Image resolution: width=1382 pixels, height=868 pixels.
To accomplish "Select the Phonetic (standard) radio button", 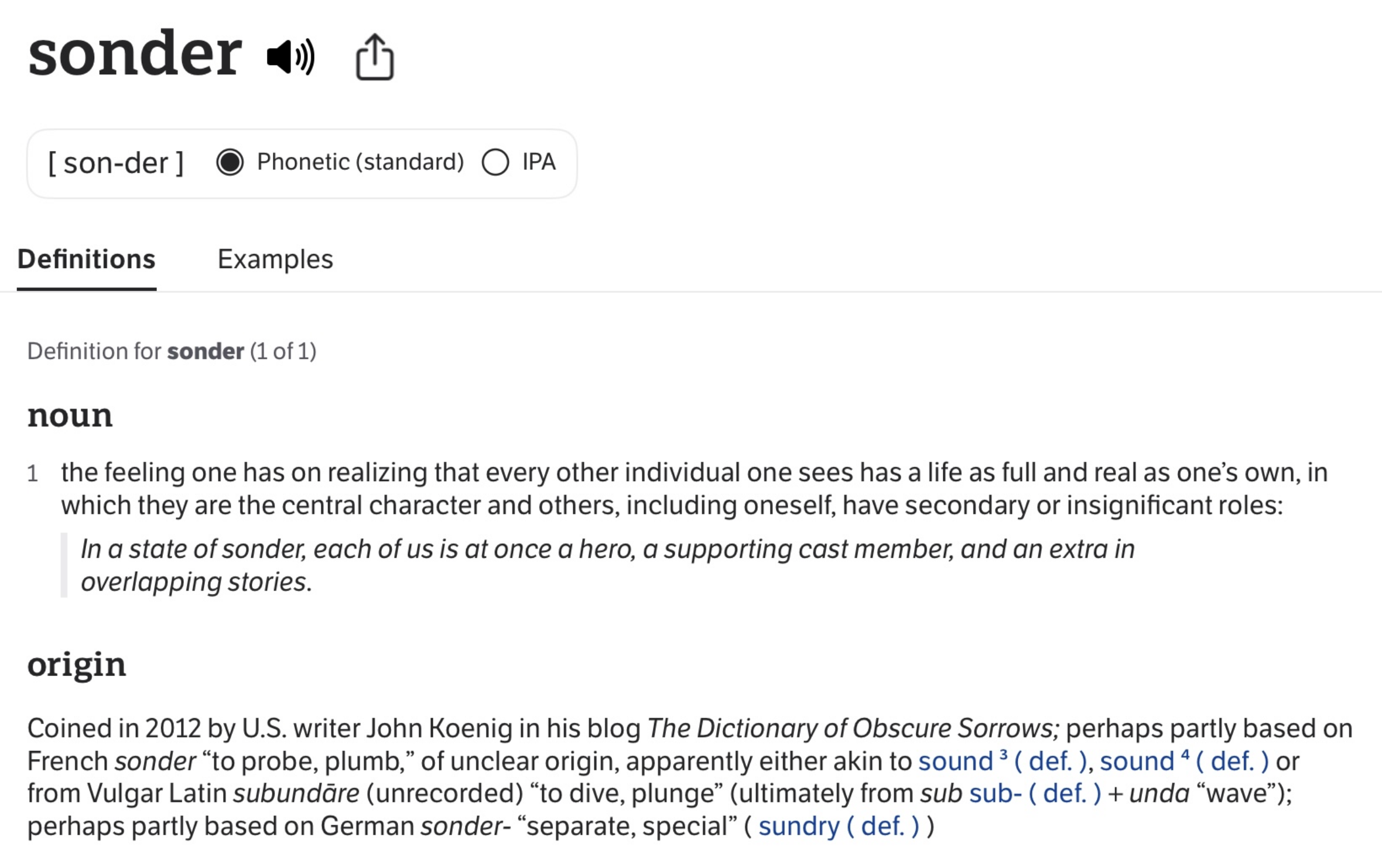I will coord(230,162).
